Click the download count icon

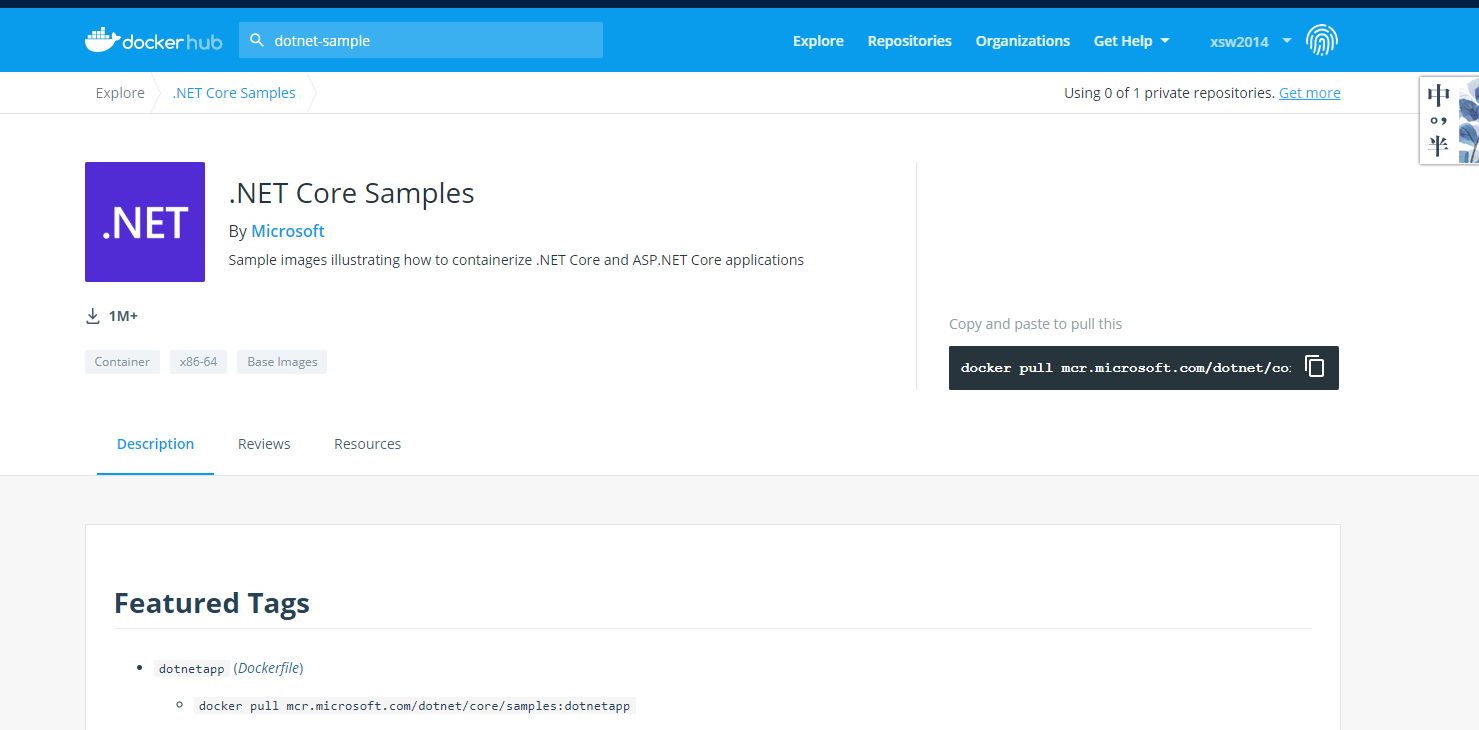93,316
